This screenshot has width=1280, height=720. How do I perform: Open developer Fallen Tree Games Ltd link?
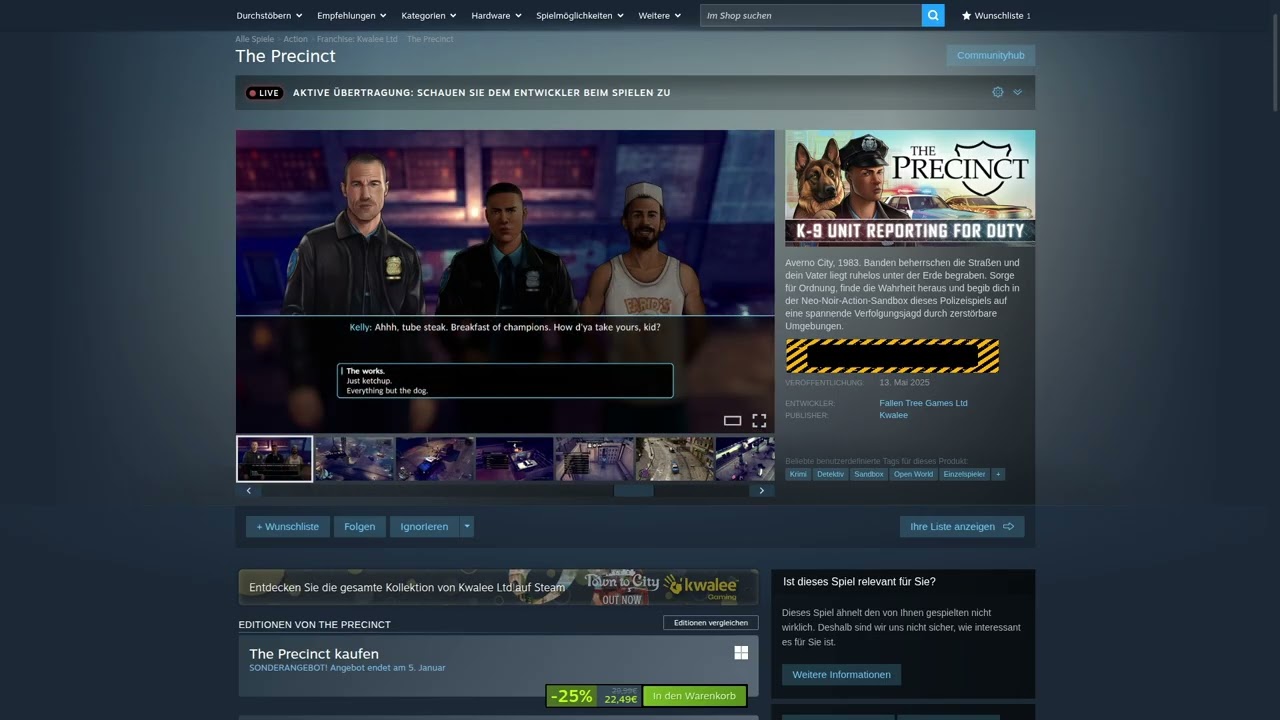pos(923,403)
